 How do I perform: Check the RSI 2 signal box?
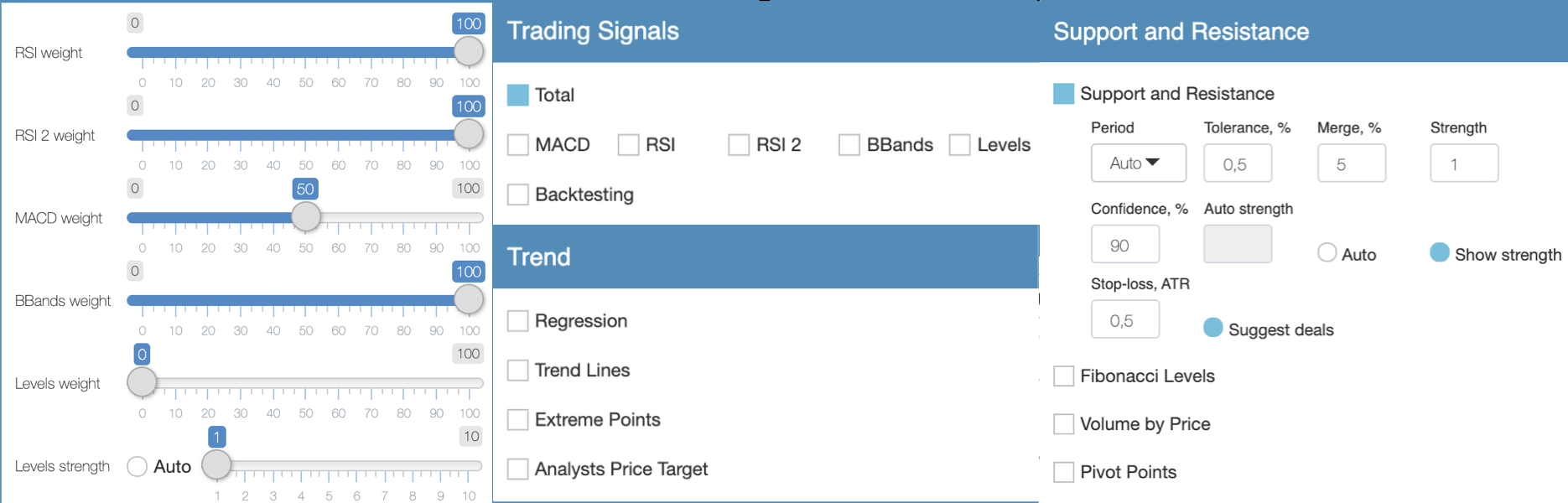pyautogui.click(x=739, y=145)
